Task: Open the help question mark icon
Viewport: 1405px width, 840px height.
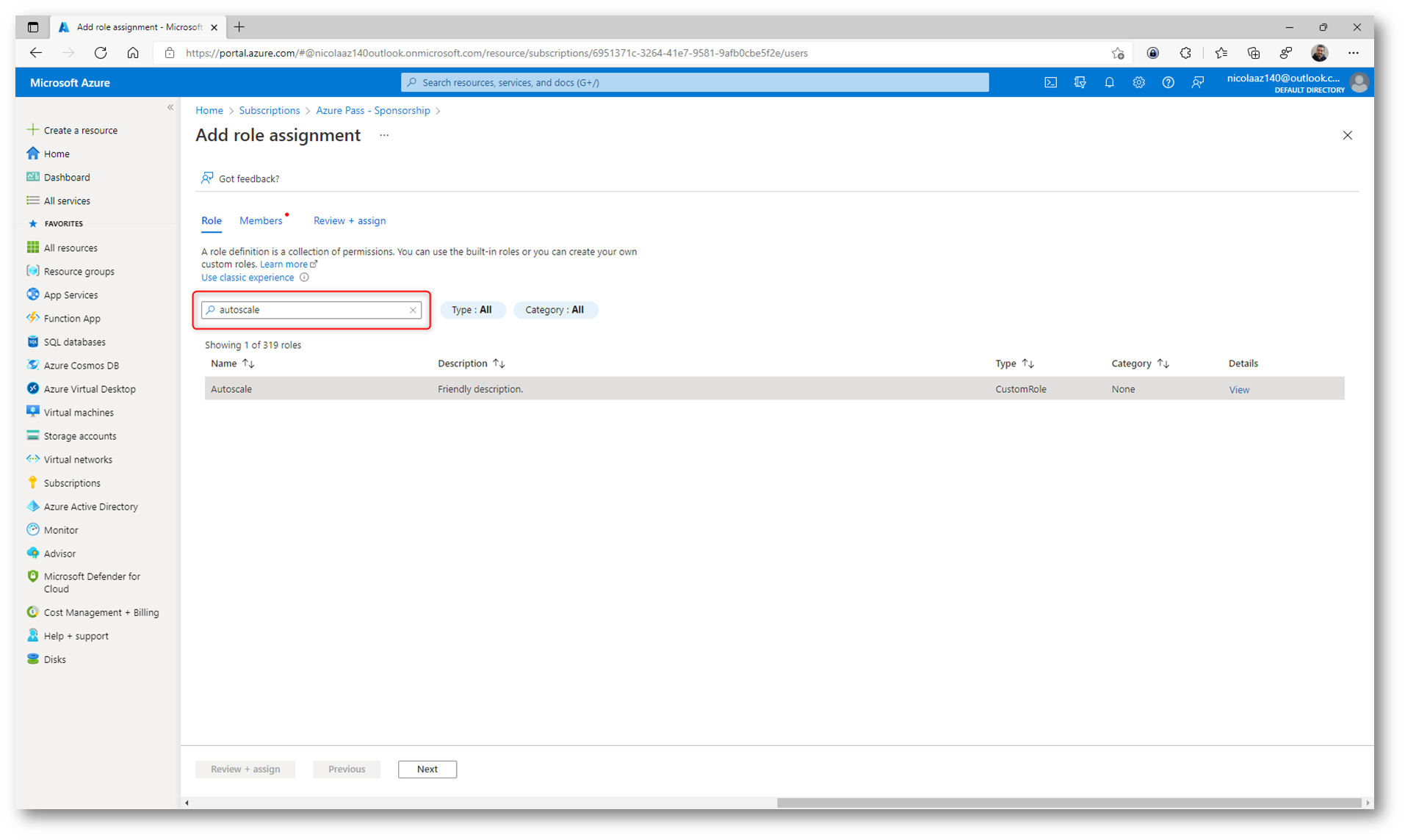Action: click(1168, 83)
